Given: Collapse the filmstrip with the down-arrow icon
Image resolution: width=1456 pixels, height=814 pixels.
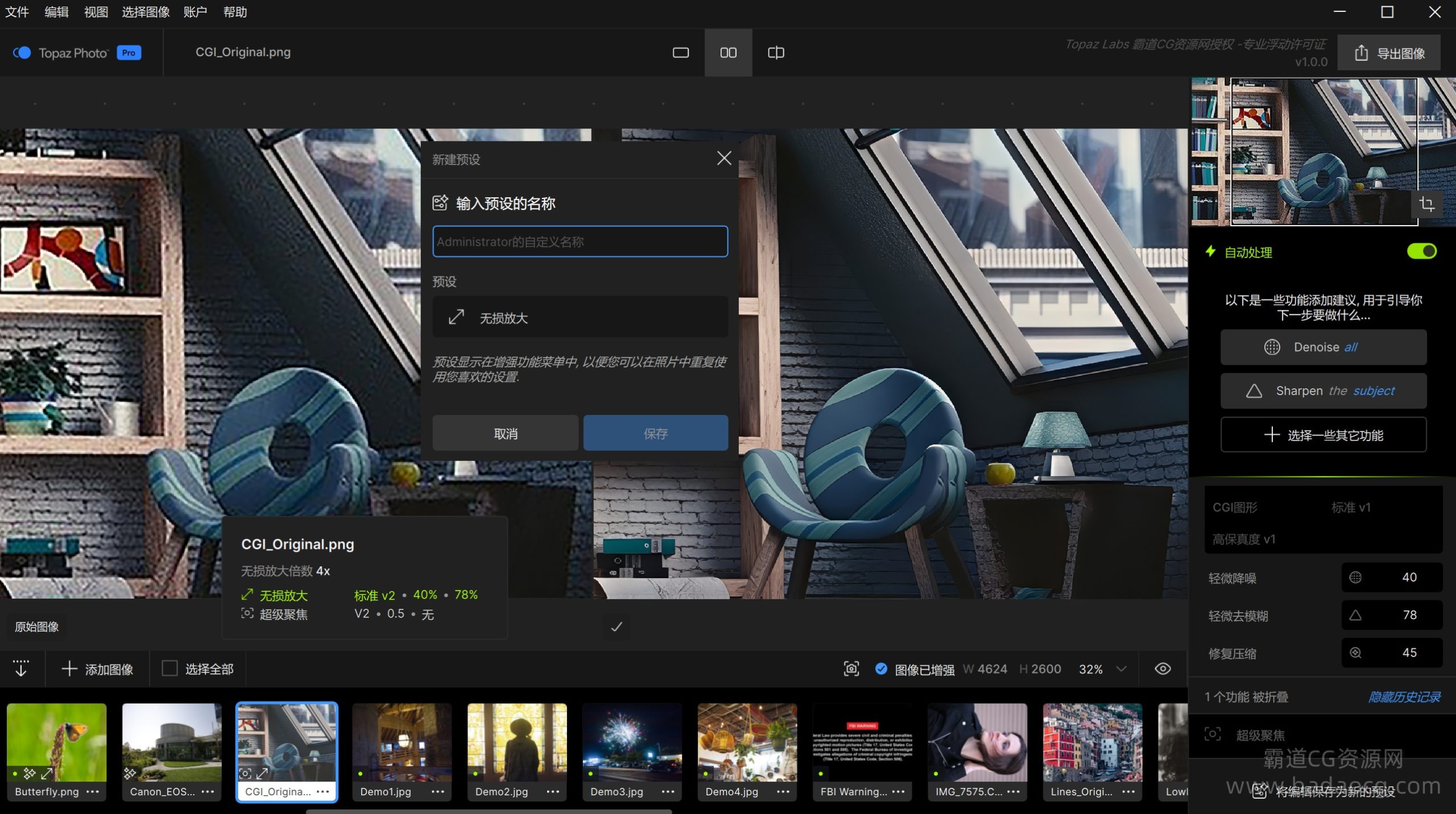Looking at the screenshot, I should 21,668.
